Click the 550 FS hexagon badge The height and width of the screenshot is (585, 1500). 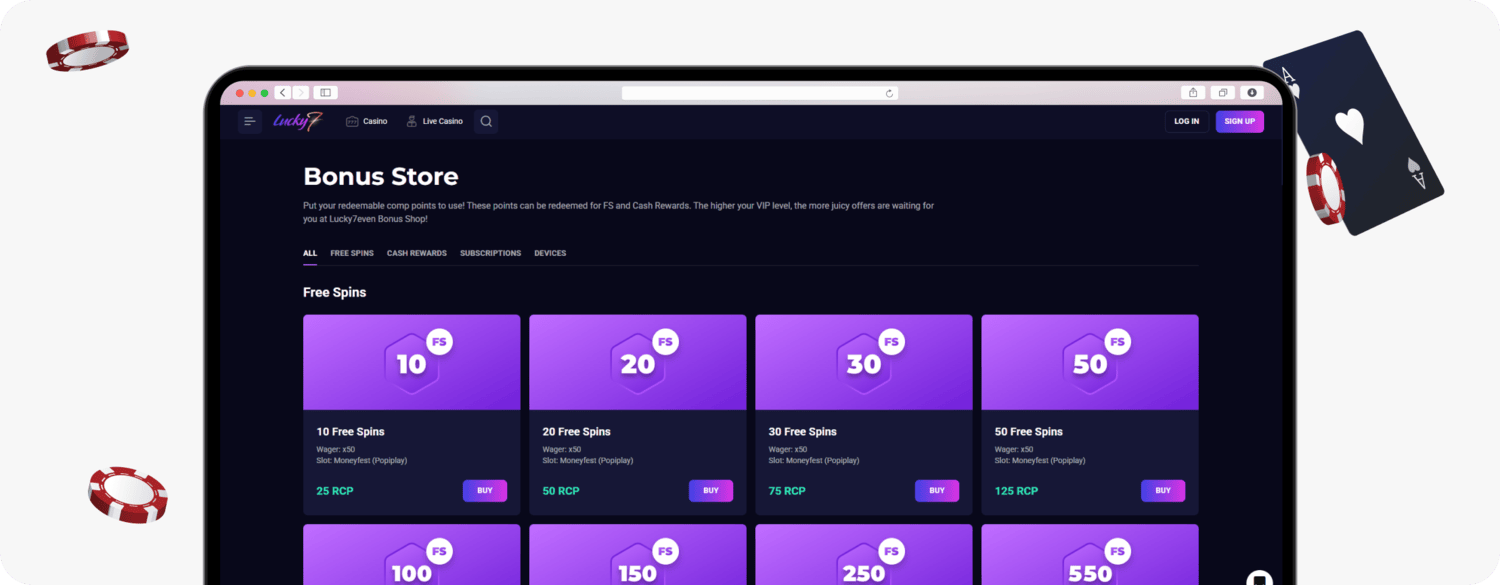point(1090,565)
